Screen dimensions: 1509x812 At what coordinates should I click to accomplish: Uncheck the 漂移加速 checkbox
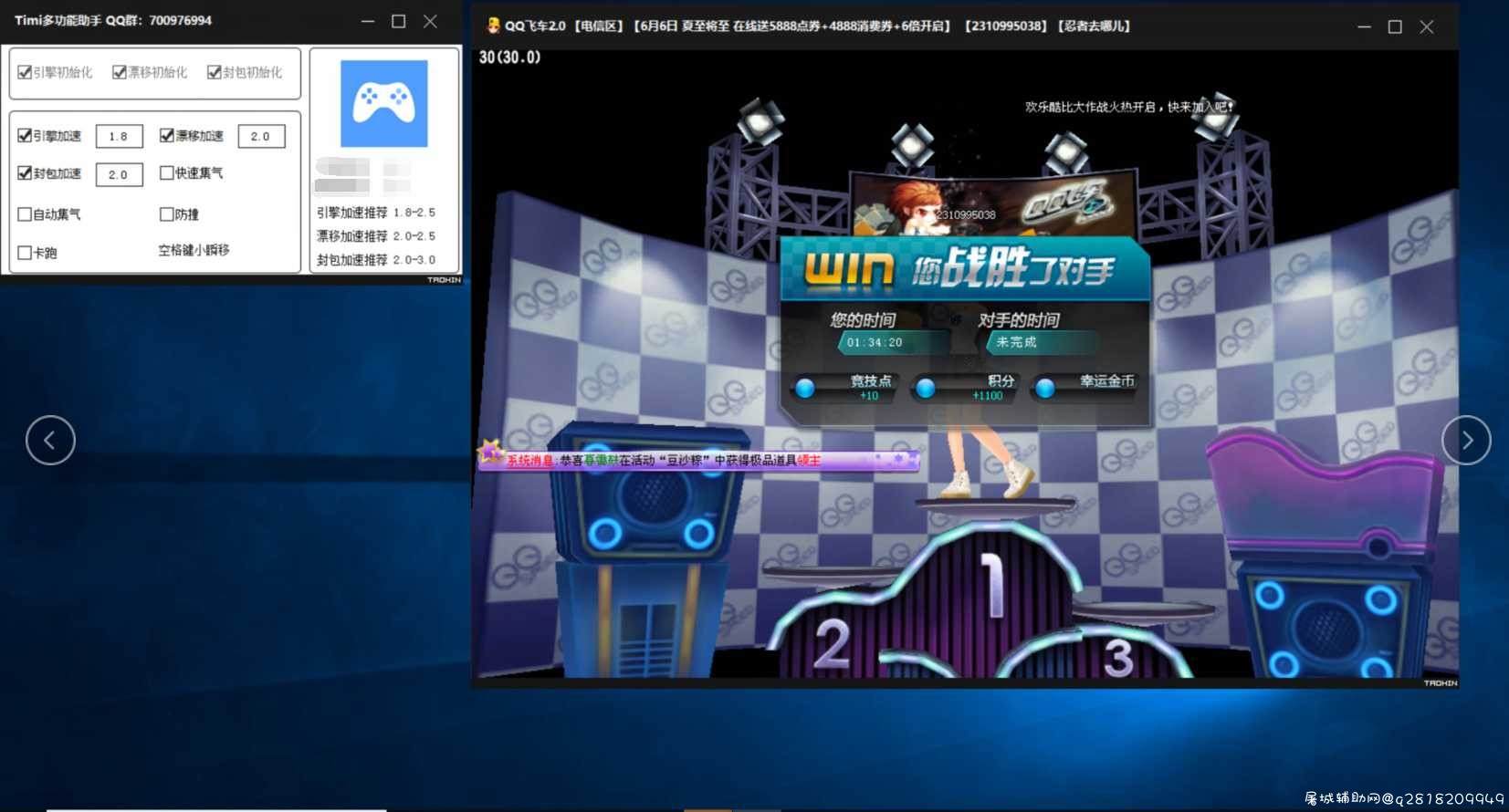[x=166, y=135]
